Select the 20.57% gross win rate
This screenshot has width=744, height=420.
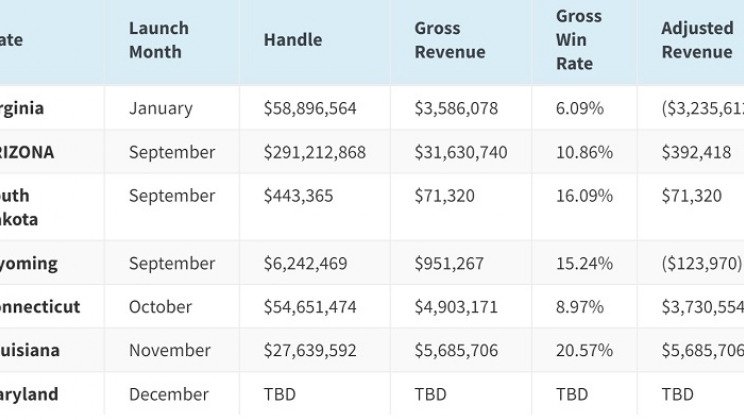583,351
